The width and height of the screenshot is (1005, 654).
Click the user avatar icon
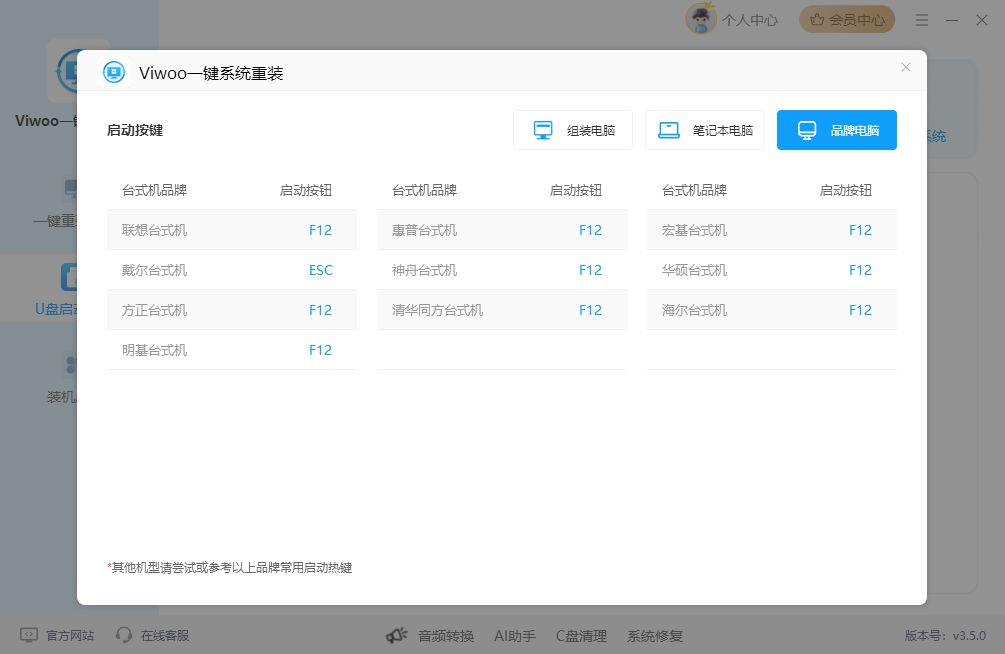pyautogui.click(x=701, y=19)
